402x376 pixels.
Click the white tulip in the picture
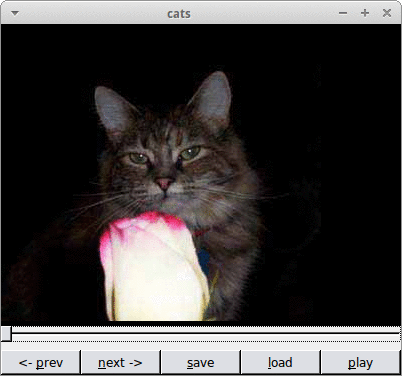pos(153,267)
